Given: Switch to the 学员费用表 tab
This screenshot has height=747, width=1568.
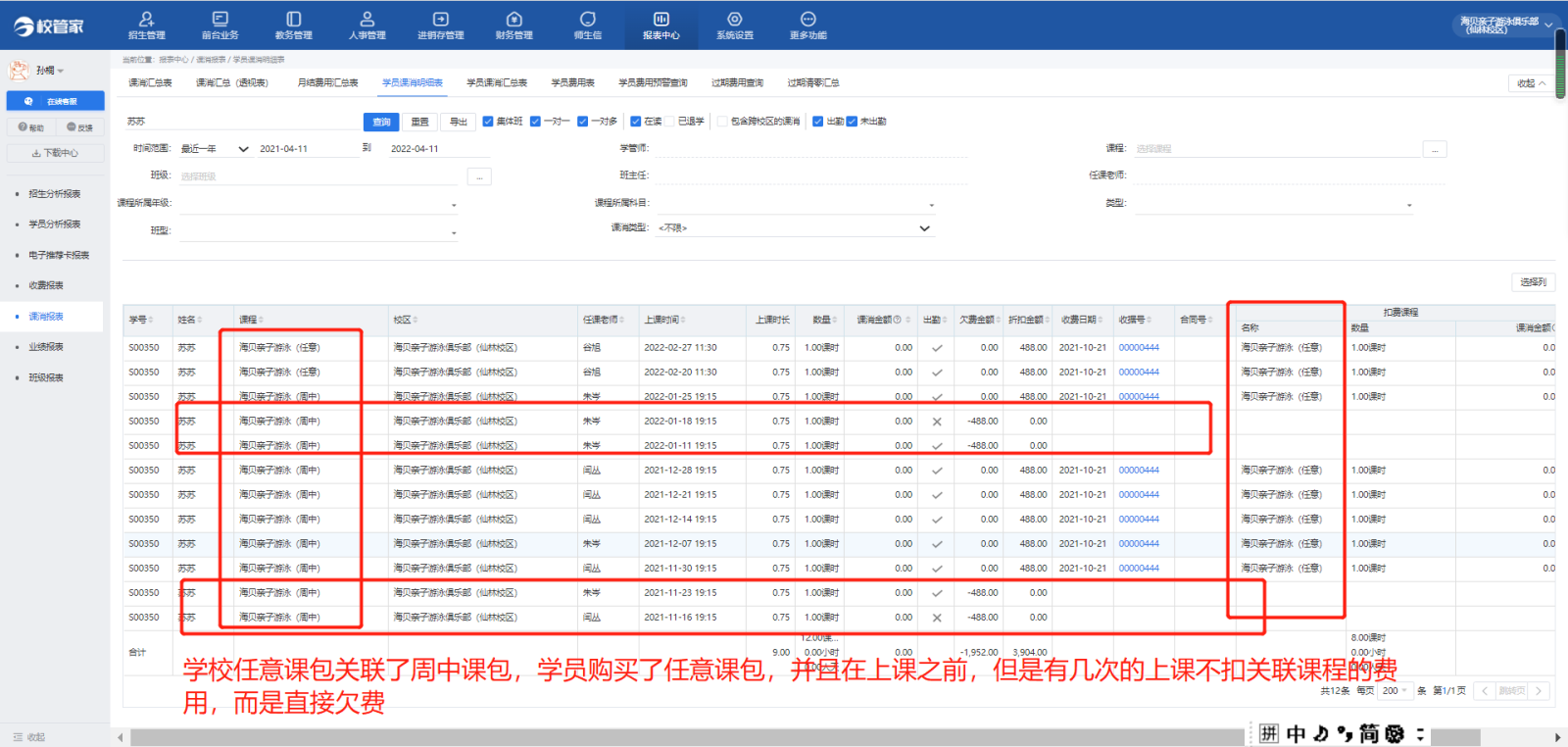Looking at the screenshot, I should pyautogui.click(x=572, y=83).
